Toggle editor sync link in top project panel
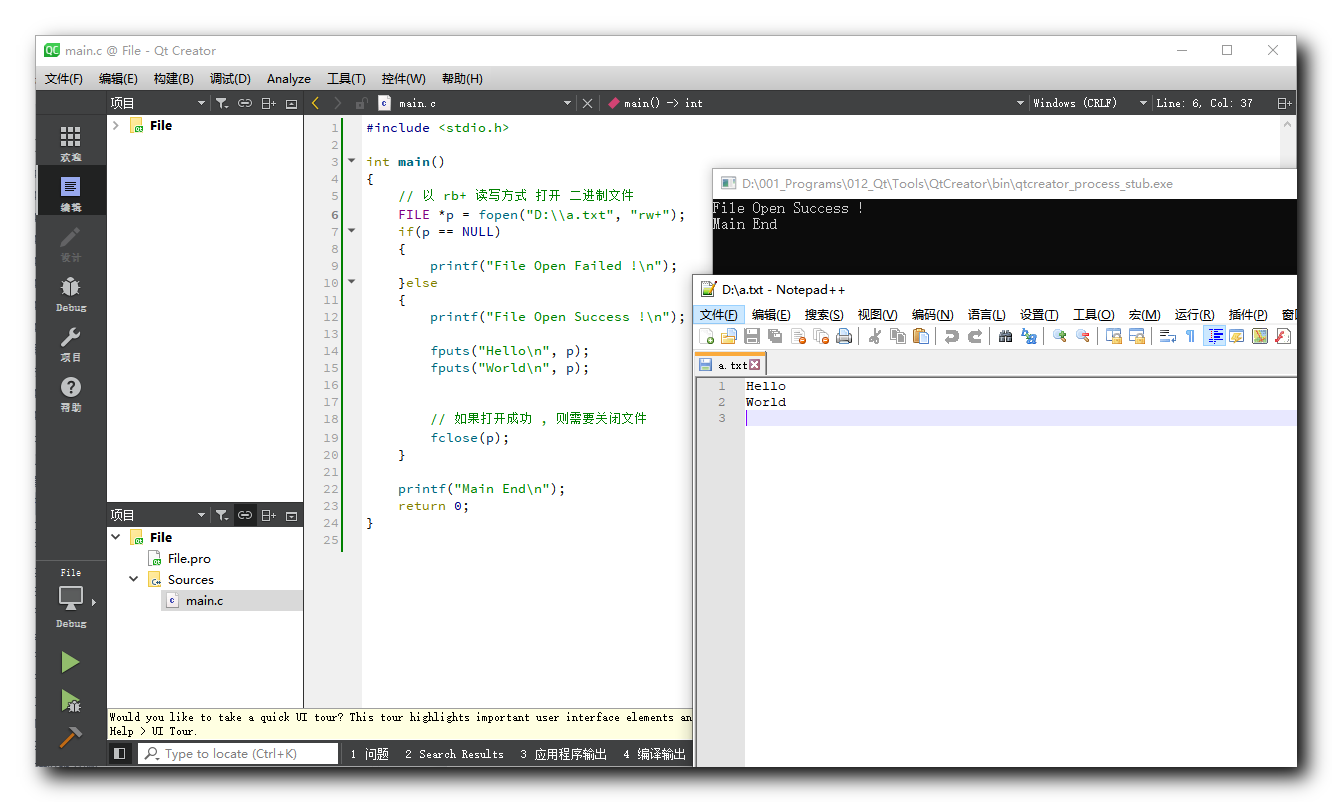1332x802 pixels. (245, 103)
